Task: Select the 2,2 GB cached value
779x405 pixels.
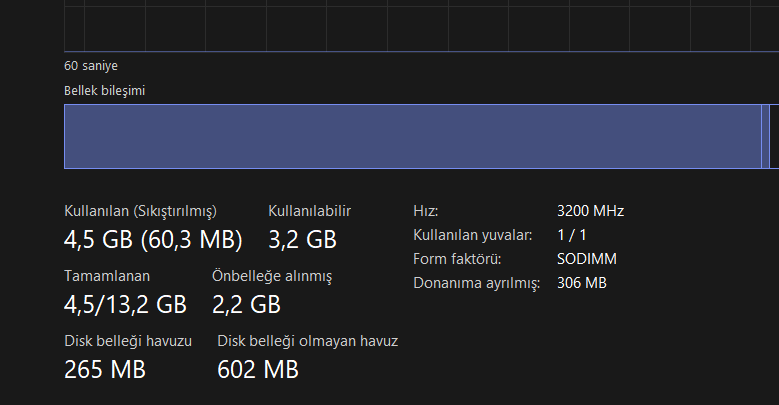Action: click(x=246, y=305)
